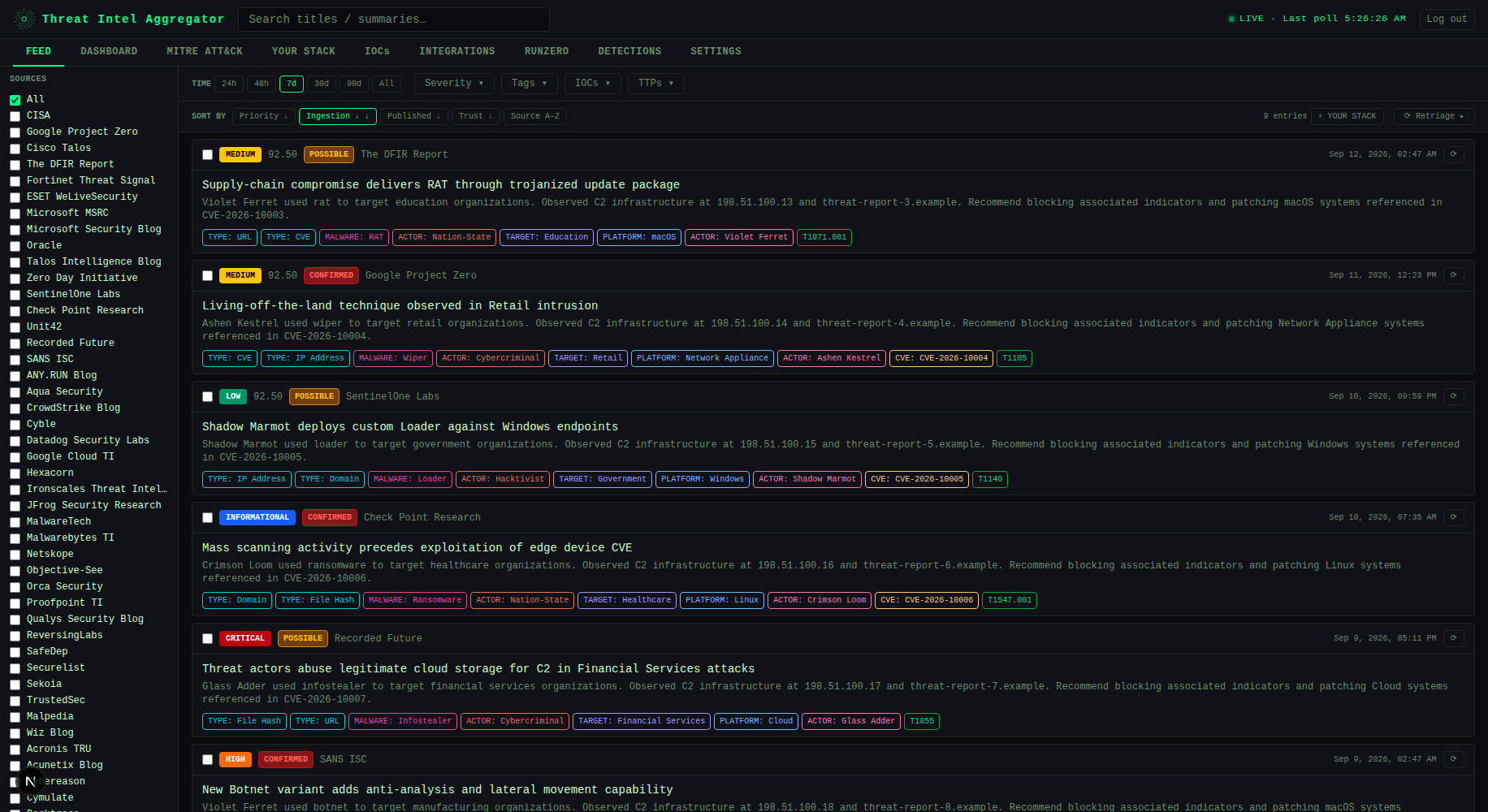Select the 30d time range
This screenshot has height=812, width=1488.
click(x=322, y=84)
